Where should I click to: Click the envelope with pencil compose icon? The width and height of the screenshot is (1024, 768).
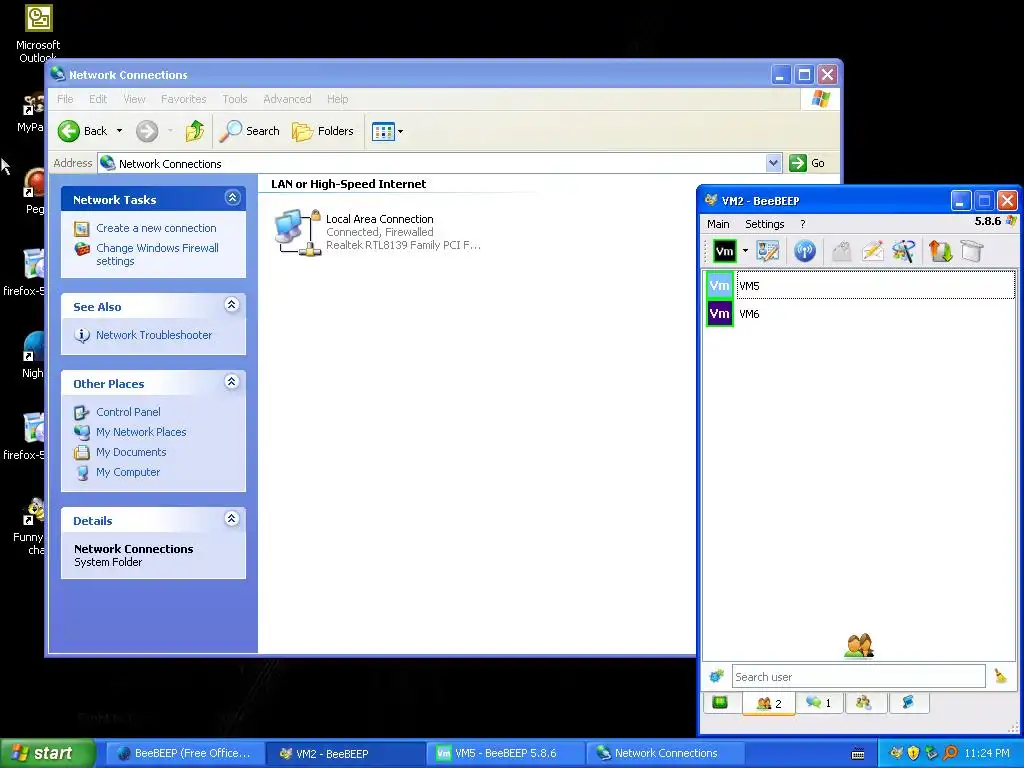pyautogui.click(x=872, y=251)
